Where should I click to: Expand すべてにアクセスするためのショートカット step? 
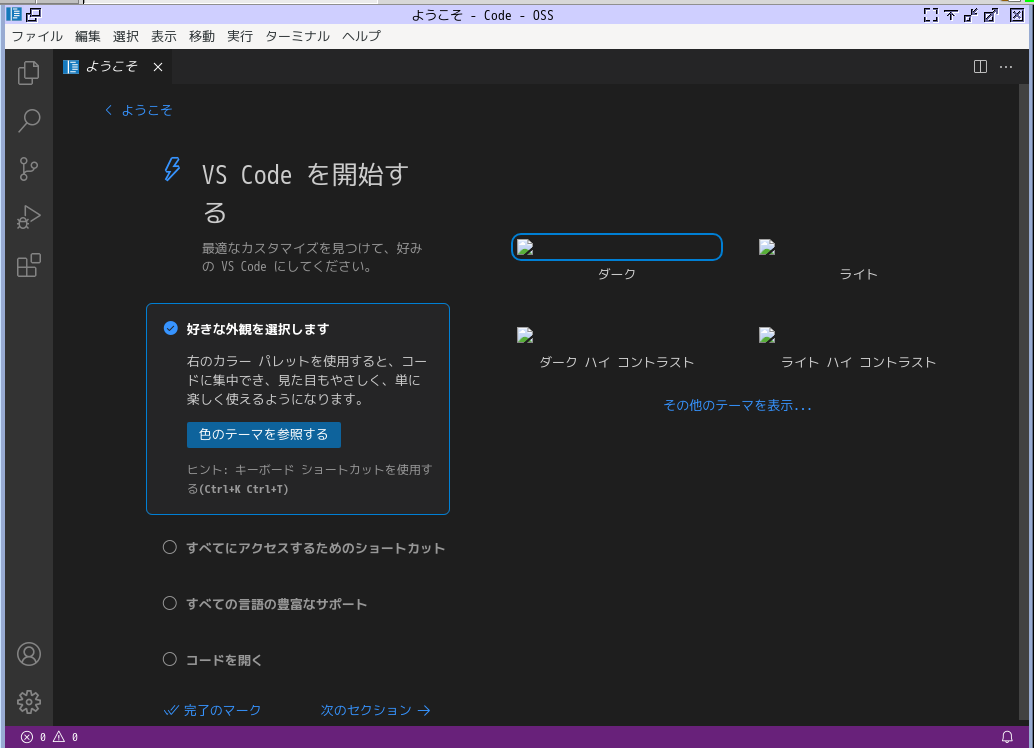coord(315,548)
